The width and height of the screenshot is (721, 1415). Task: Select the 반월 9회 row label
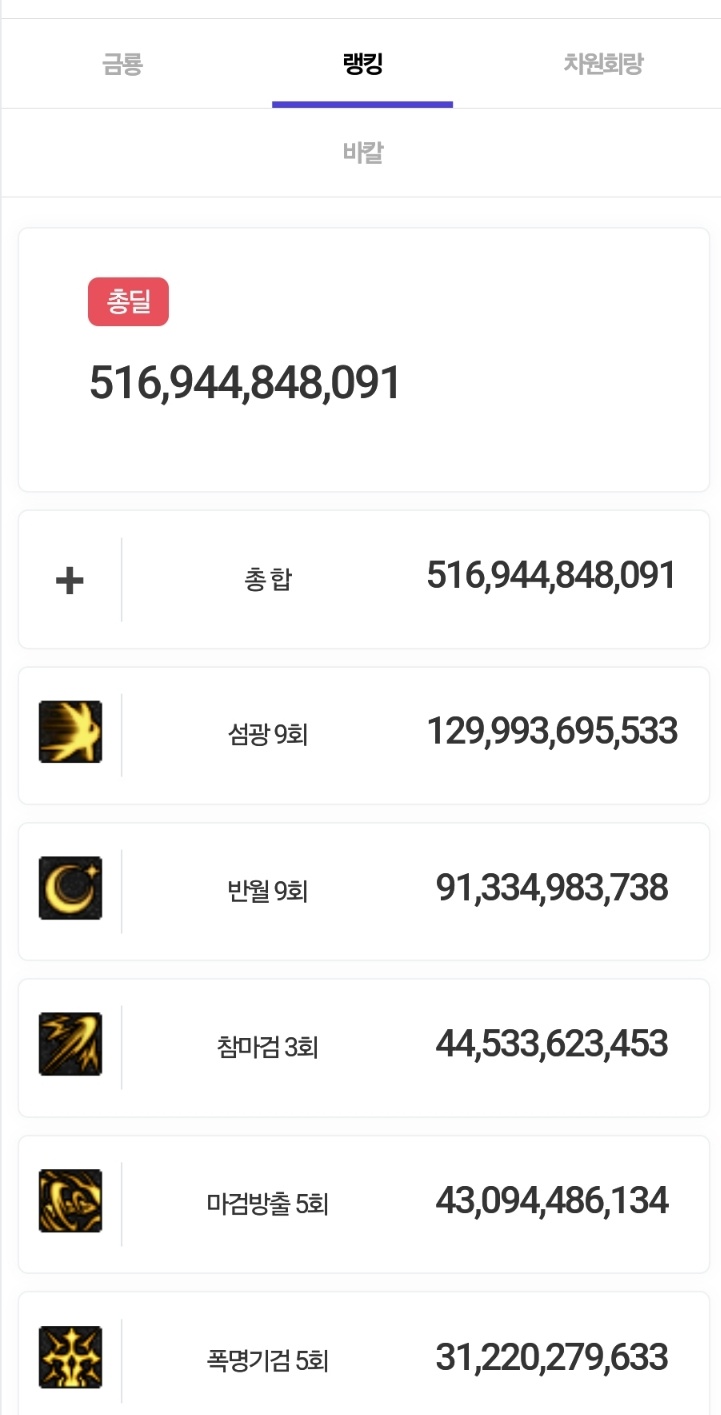268,890
